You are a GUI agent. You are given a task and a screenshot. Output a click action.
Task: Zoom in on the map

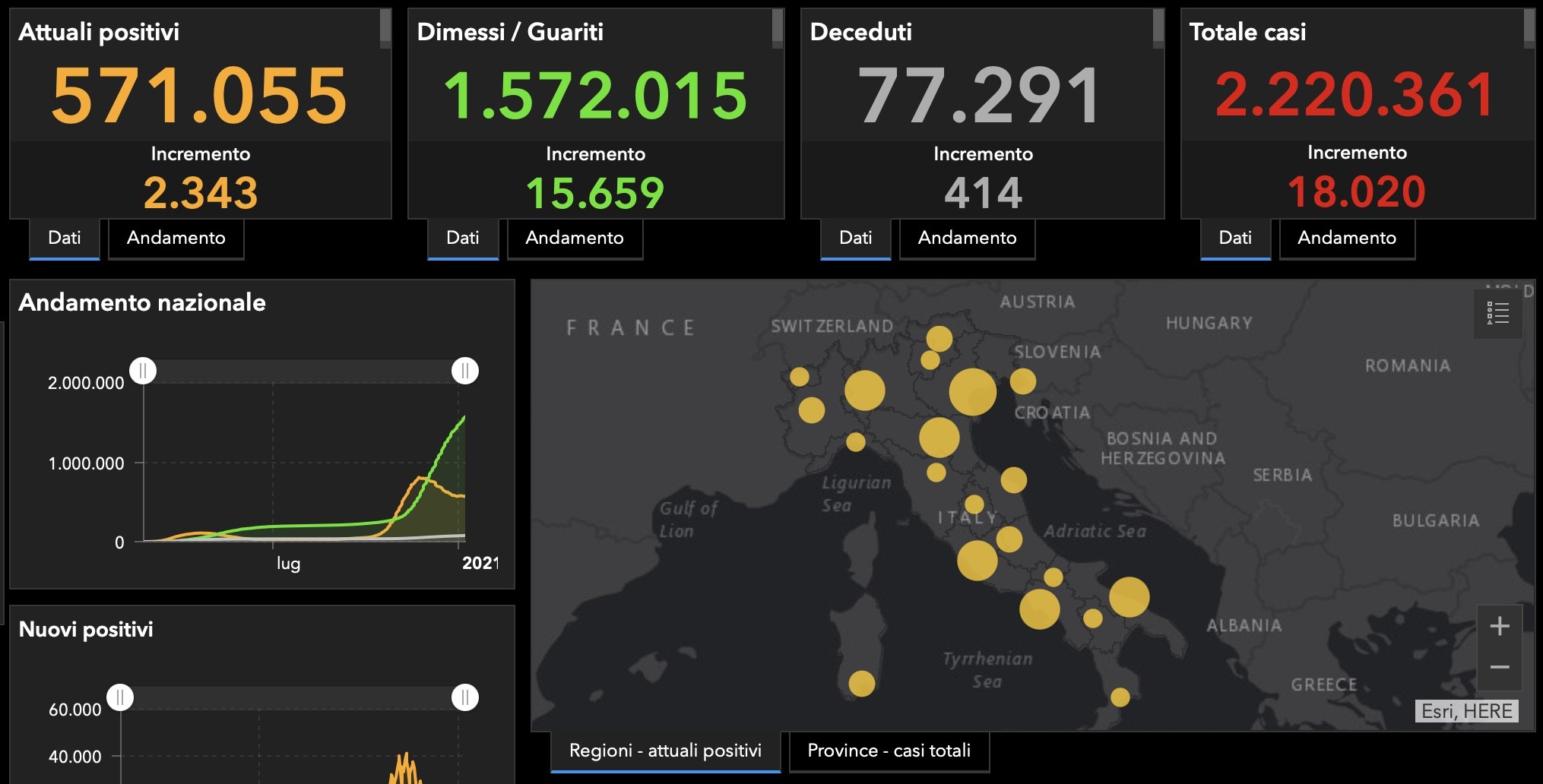[x=1500, y=626]
